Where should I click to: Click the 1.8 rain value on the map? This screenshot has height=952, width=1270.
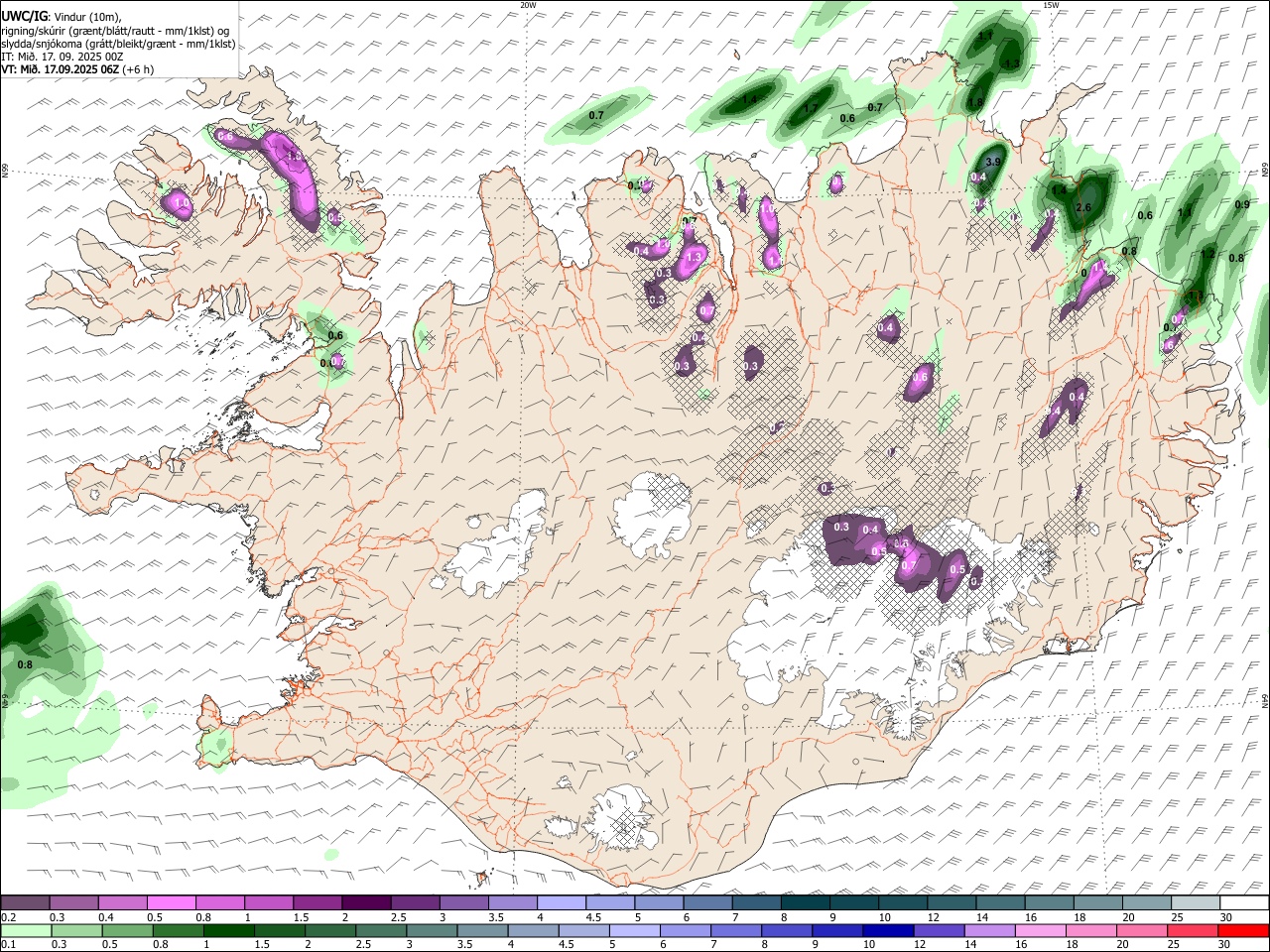tap(976, 103)
